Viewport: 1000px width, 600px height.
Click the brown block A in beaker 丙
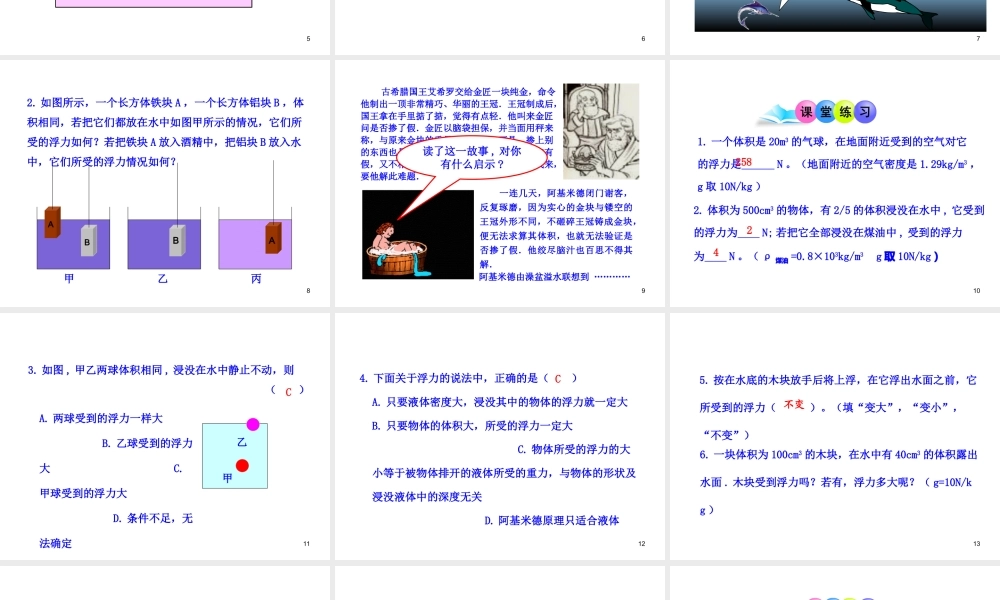[273, 238]
